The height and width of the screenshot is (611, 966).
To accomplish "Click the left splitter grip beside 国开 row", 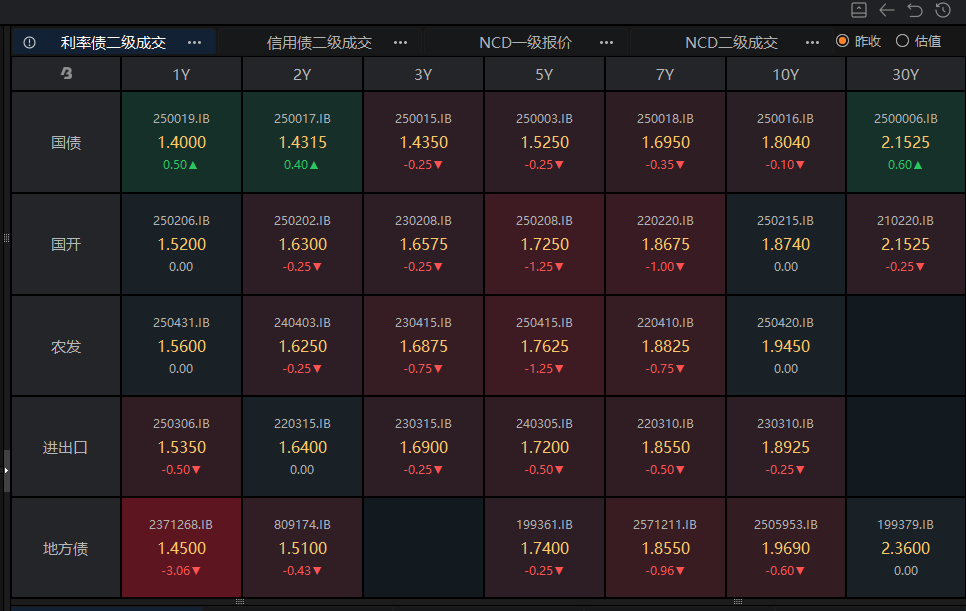I will [6, 238].
